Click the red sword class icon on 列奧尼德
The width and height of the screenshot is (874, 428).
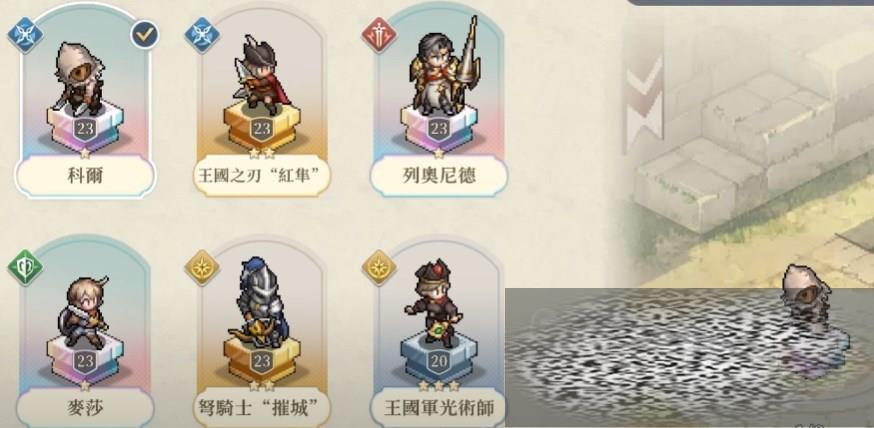tap(379, 35)
